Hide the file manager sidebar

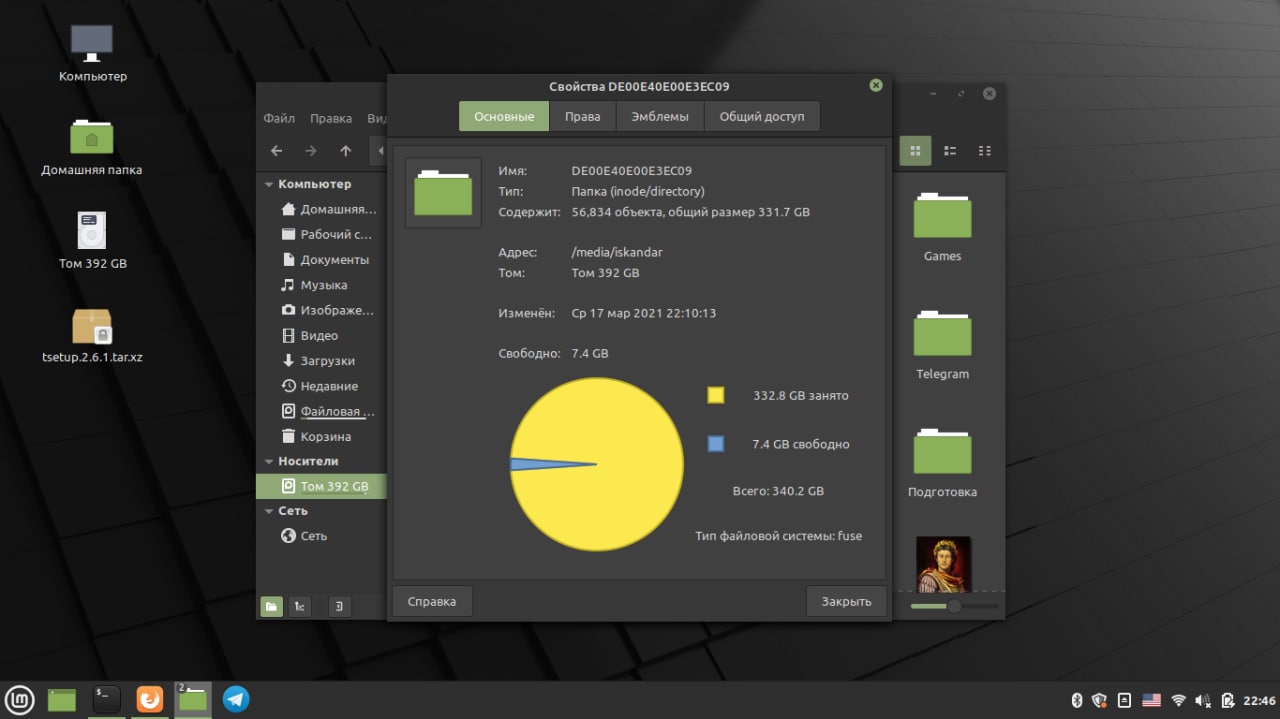pyautogui.click(x=340, y=606)
